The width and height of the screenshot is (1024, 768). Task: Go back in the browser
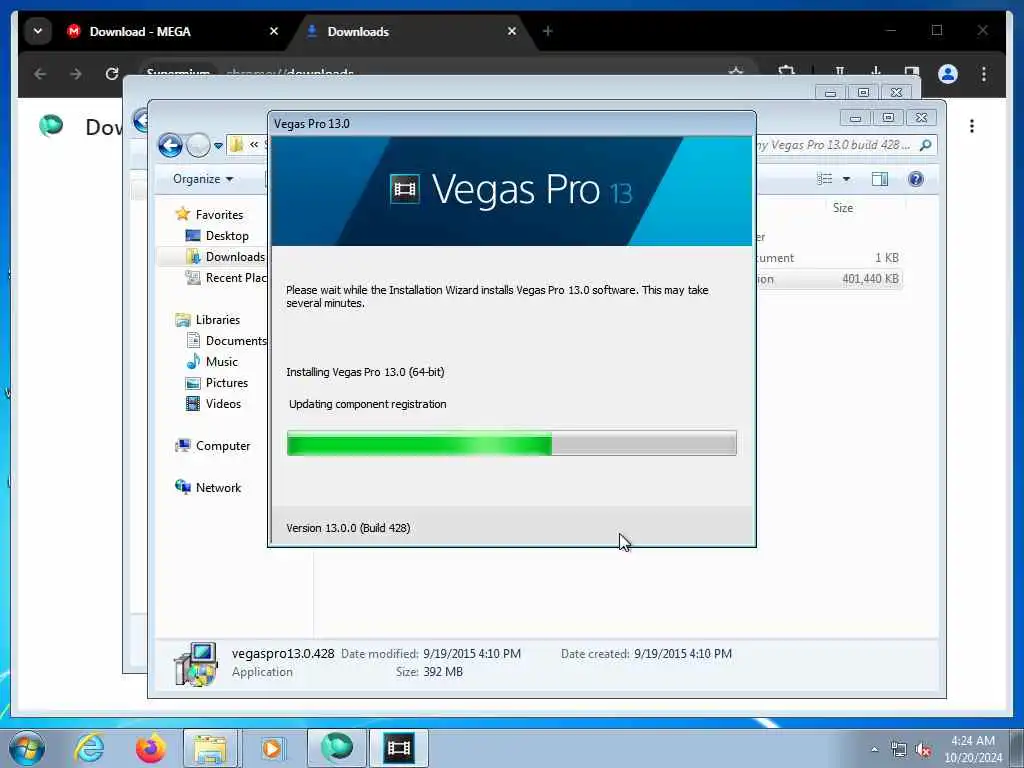coord(40,74)
